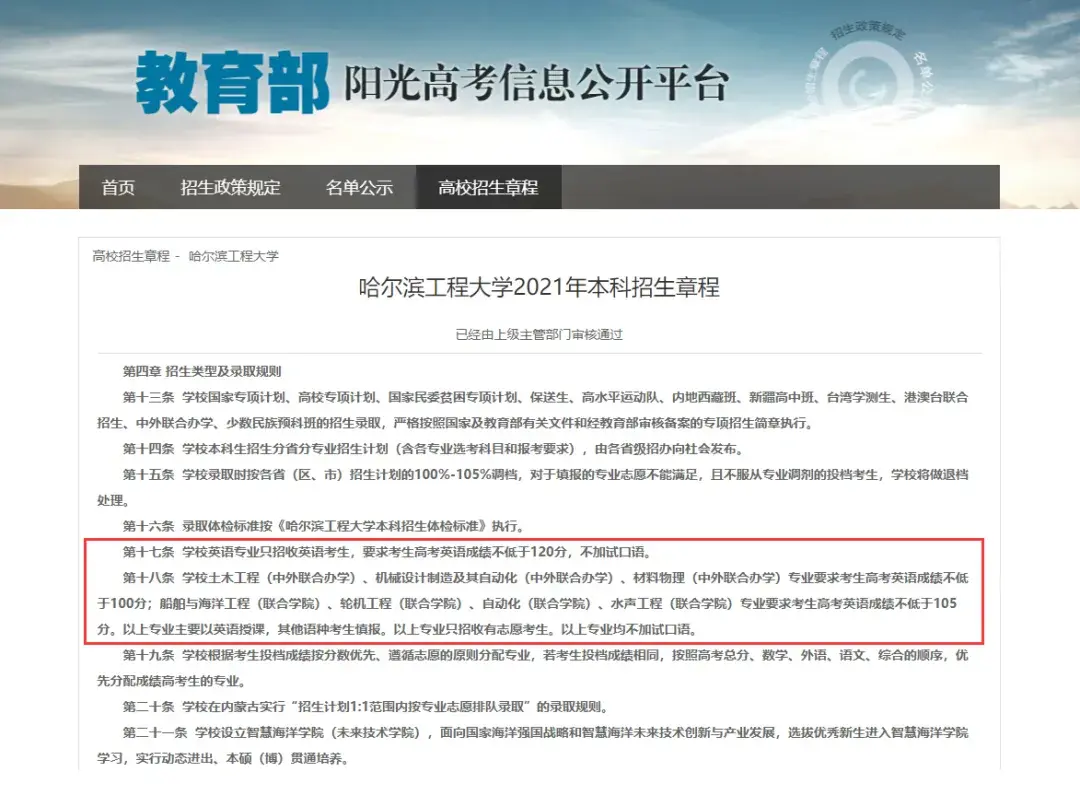Click the paragraph beginning 第十三条

pyautogui.click(x=532, y=410)
